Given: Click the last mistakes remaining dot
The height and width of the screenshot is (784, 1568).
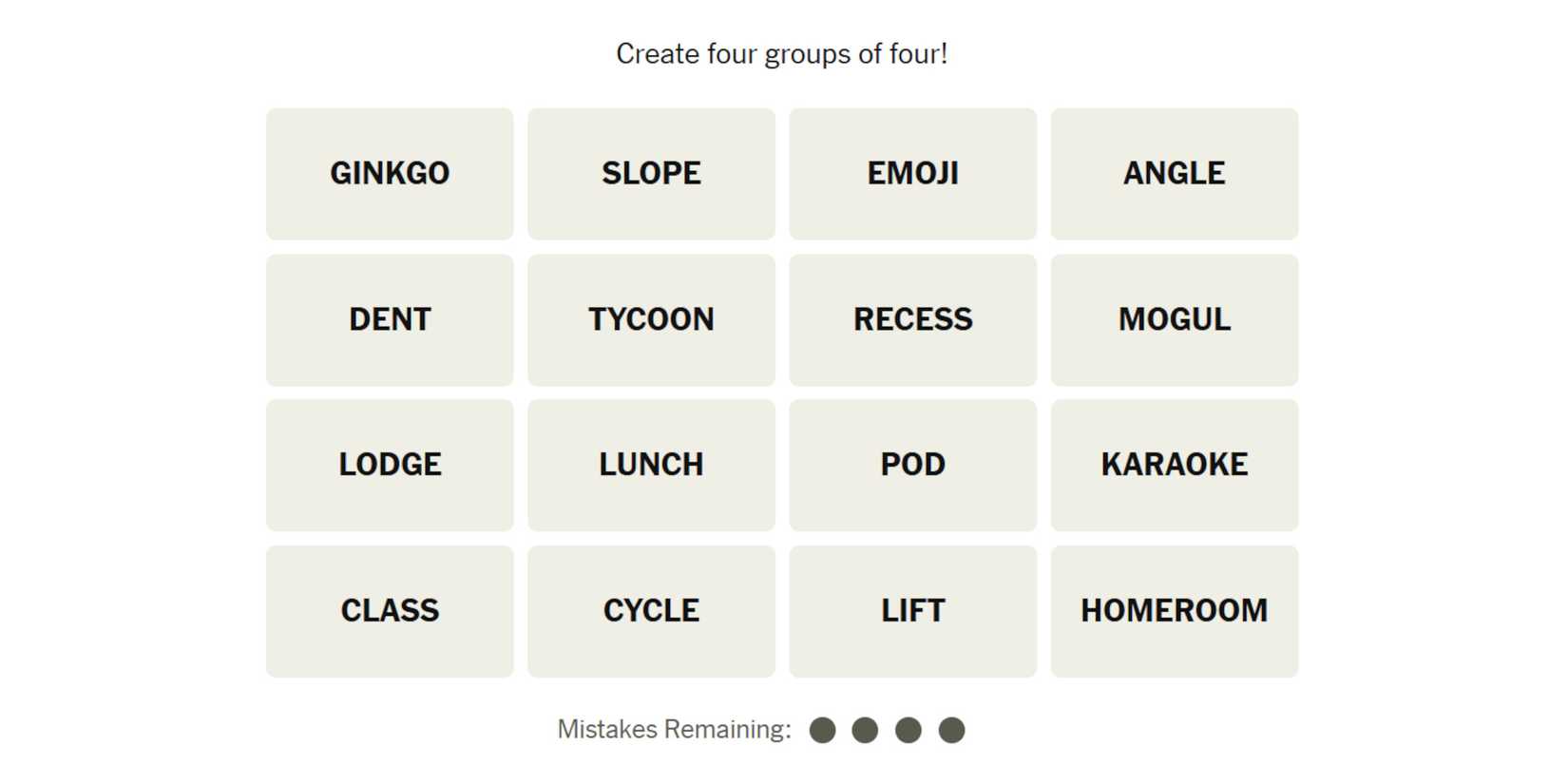Looking at the screenshot, I should pos(951,730).
